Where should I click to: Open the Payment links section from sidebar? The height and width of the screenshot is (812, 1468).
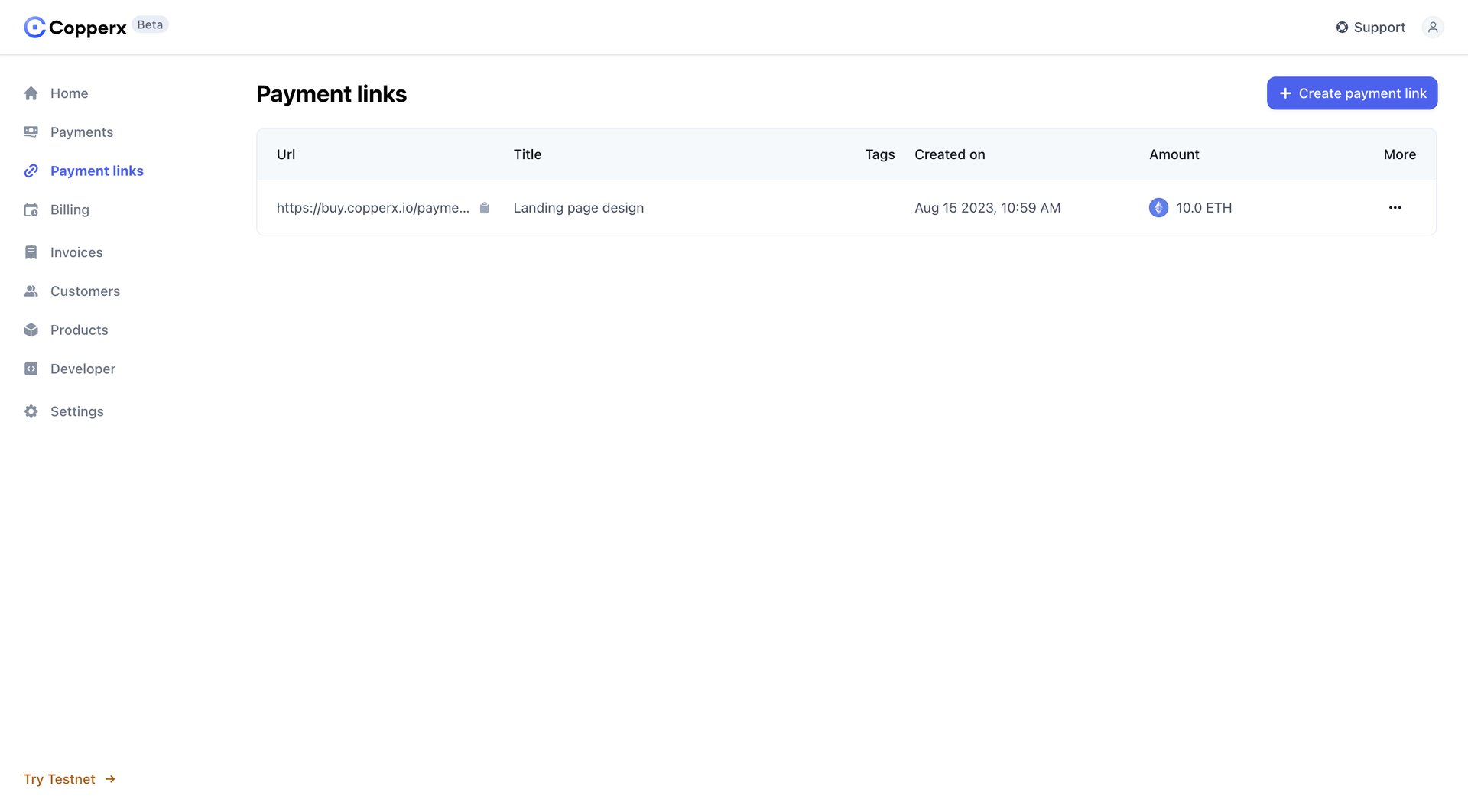tap(96, 171)
